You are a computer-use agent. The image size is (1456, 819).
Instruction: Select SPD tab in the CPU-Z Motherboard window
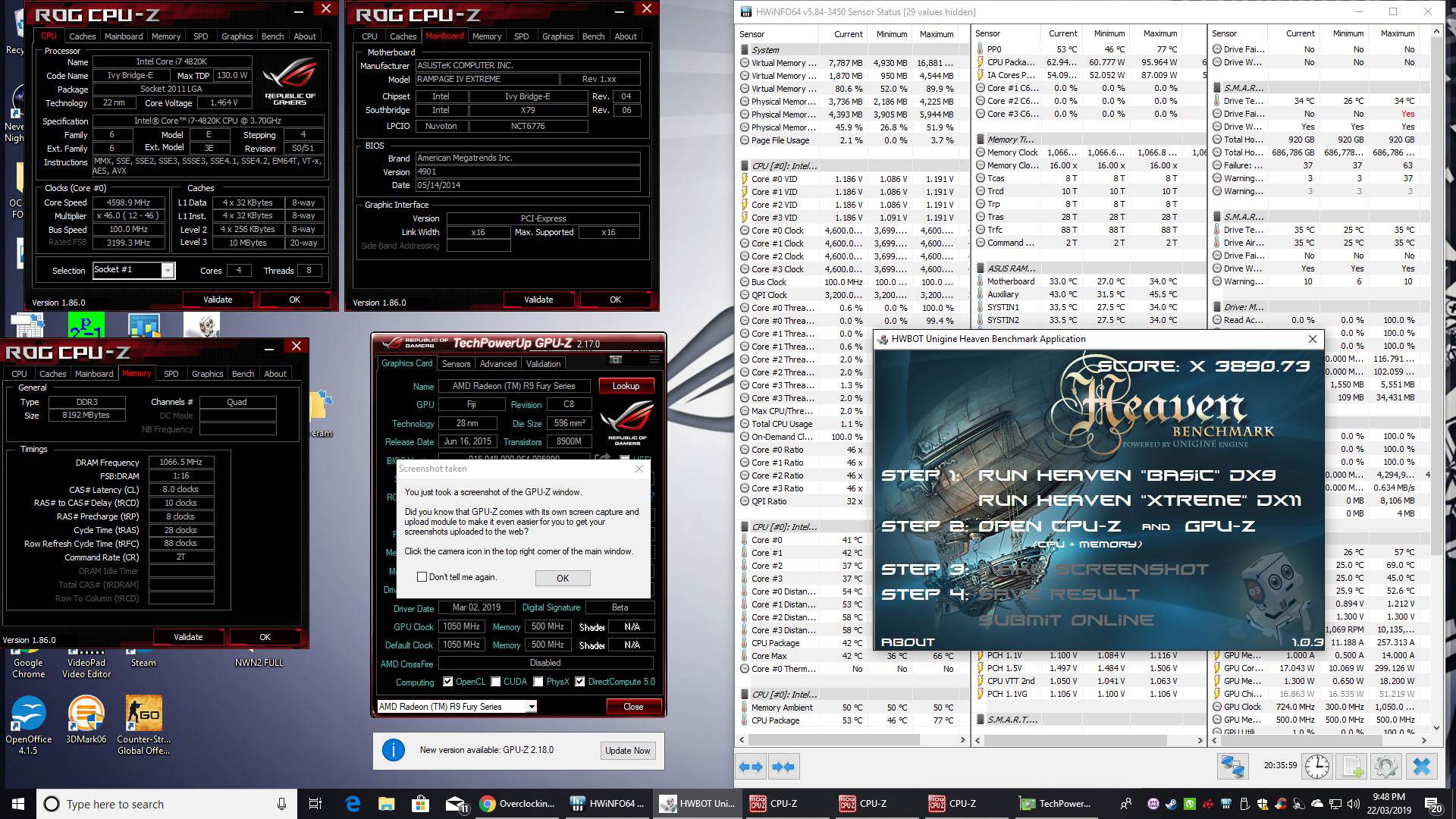pos(522,36)
